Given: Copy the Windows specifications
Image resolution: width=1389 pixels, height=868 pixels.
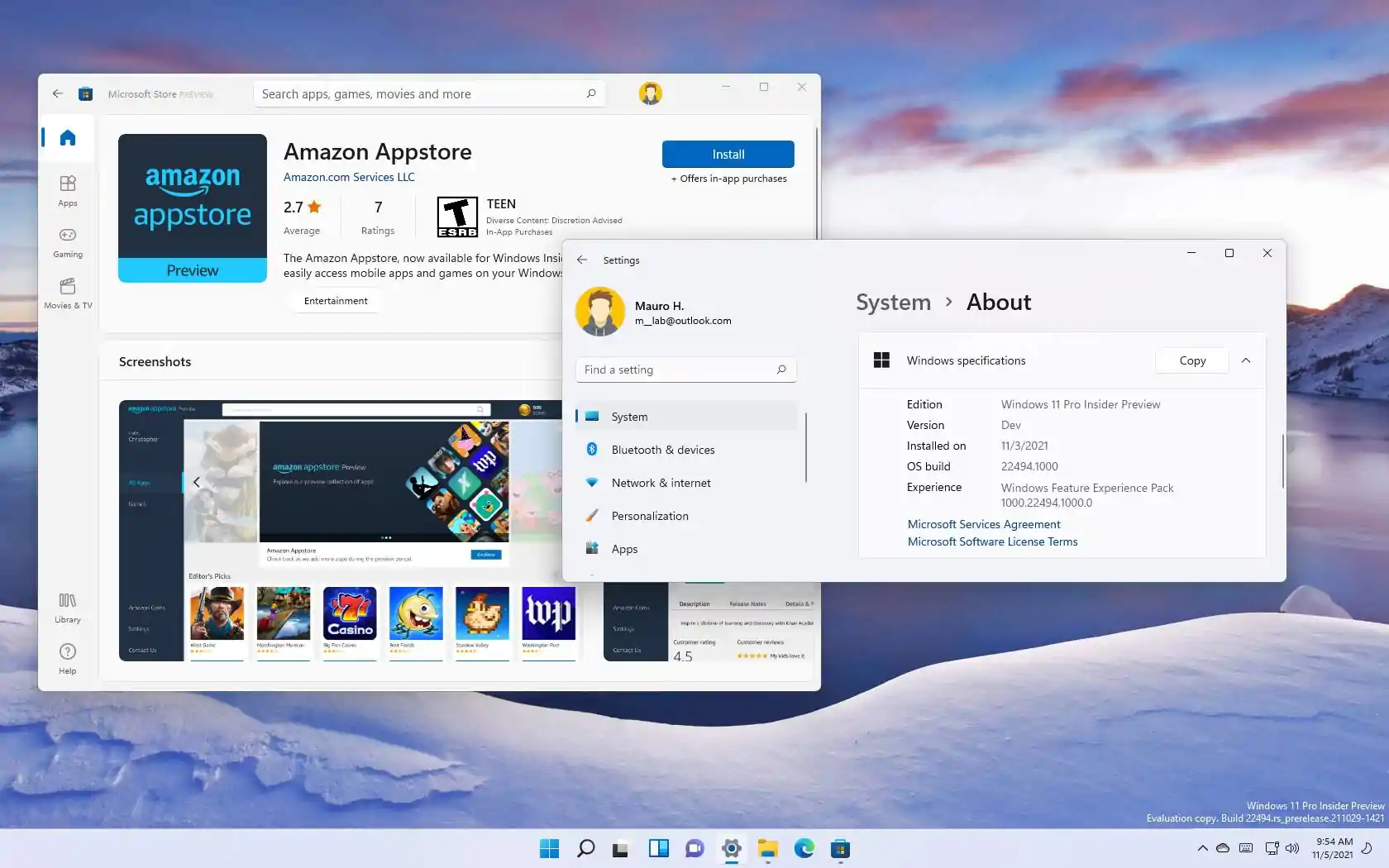Looking at the screenshot, I should pos(1191,360).
